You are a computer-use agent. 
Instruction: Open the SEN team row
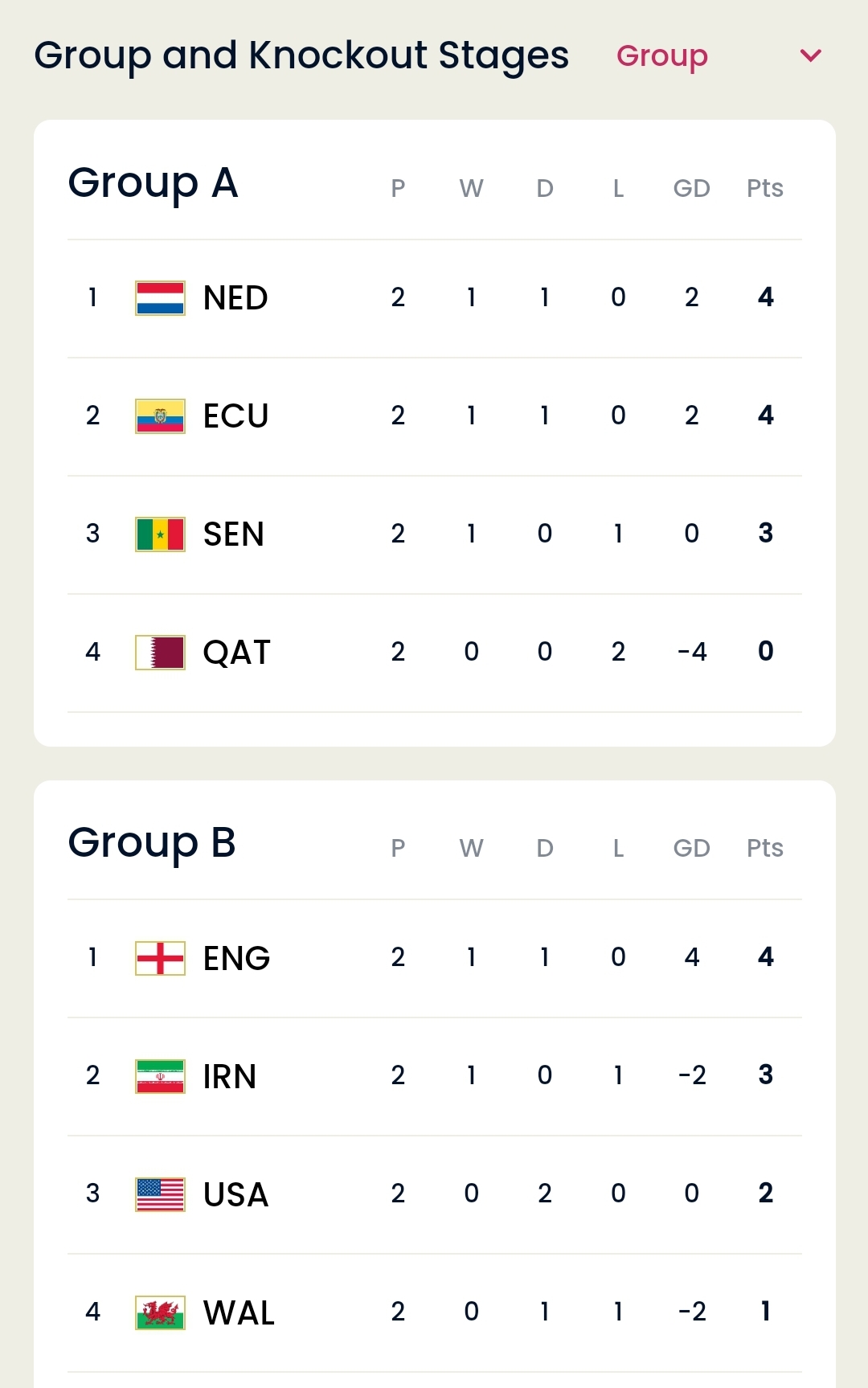coord(435,534)
